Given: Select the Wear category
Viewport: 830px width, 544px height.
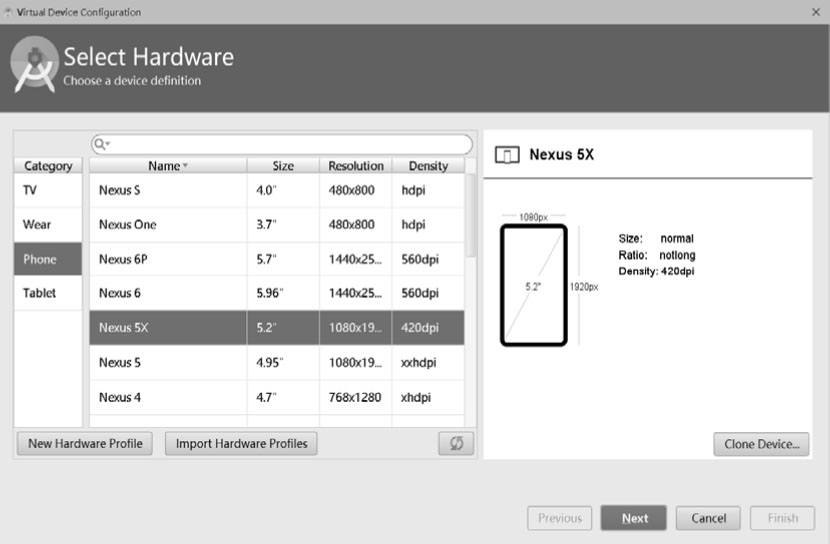Looking at the screenshot, I should click(48, 224).
